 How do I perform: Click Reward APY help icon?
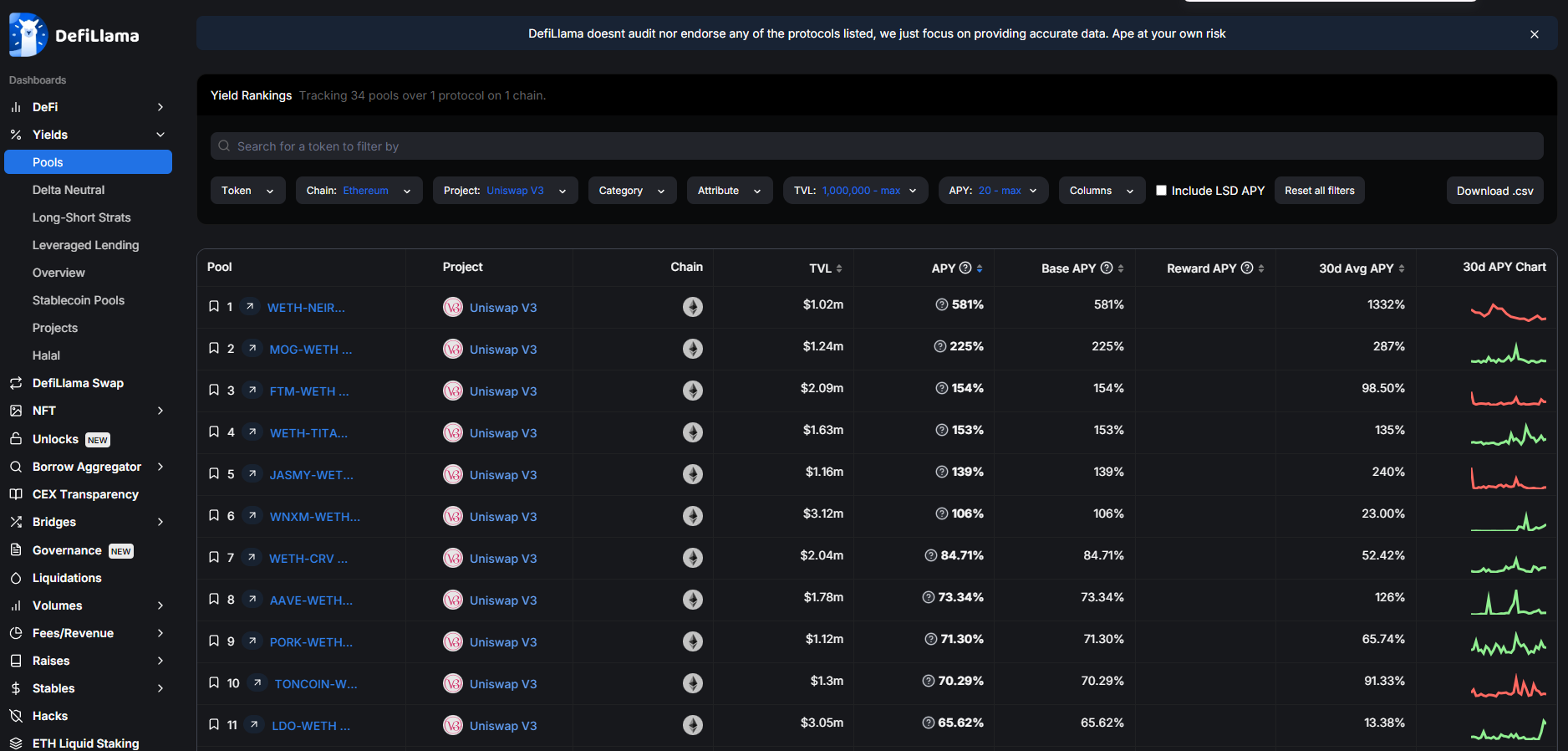[1247, 268]
